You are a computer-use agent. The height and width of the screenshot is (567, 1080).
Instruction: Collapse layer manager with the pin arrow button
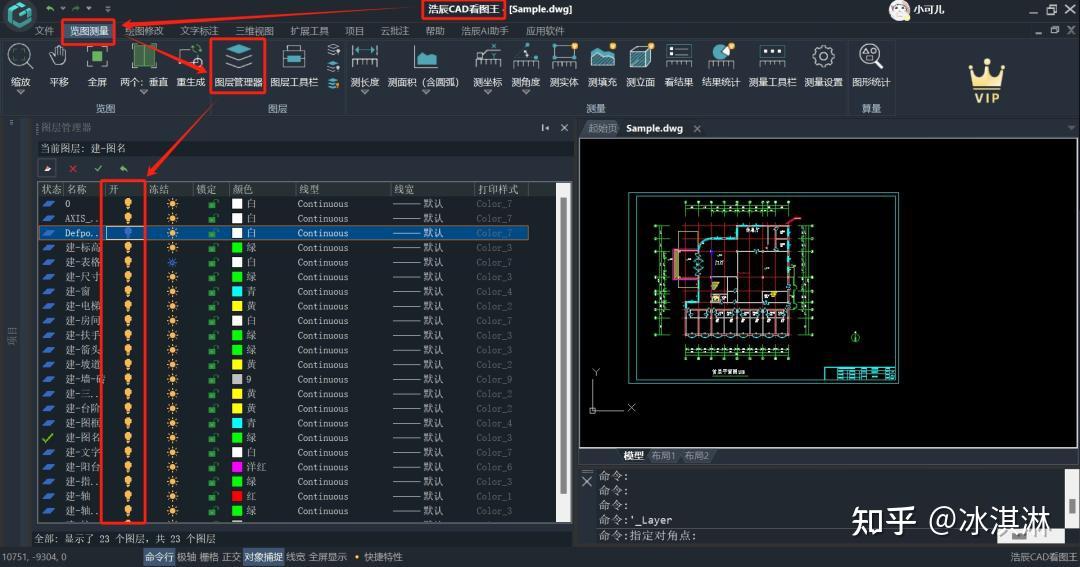click(x=545, y=127)
